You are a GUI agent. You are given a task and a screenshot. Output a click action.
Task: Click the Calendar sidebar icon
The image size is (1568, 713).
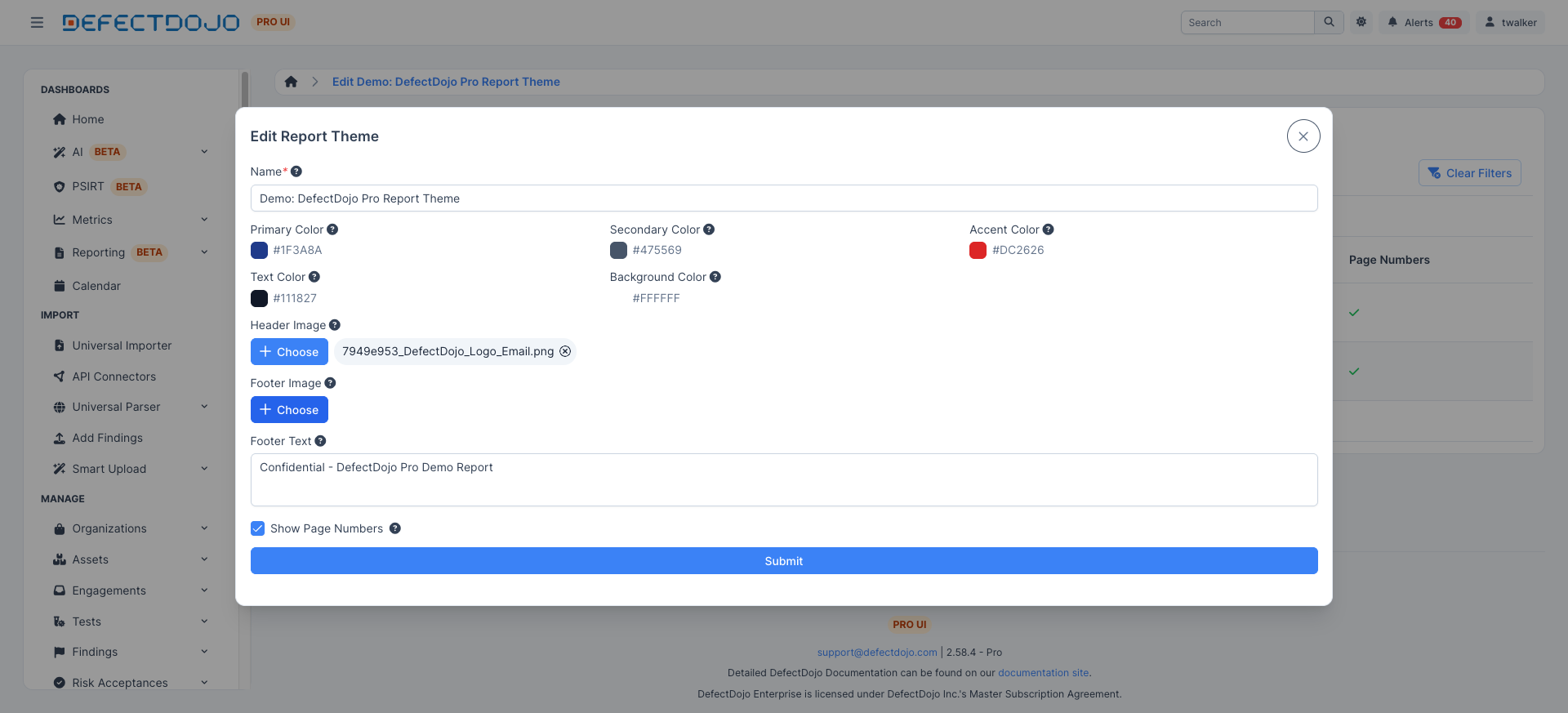click(59, 286)
